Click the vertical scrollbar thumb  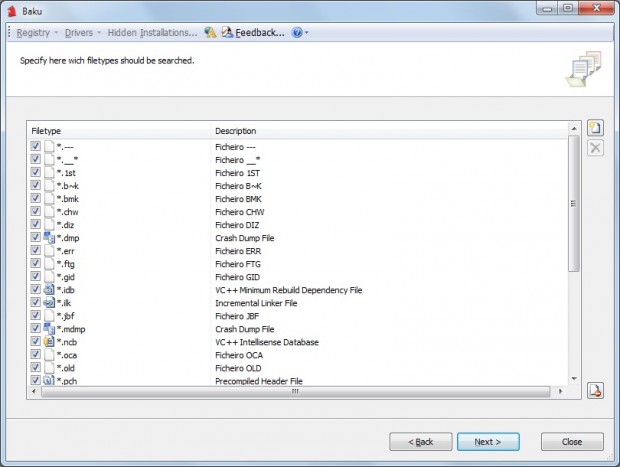tap(574, 204)
